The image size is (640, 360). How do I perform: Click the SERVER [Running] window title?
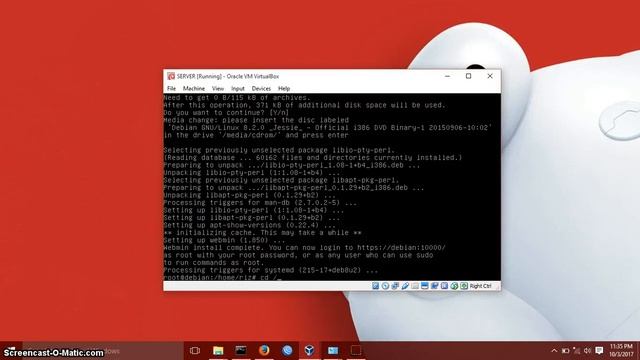pos(228,76)
